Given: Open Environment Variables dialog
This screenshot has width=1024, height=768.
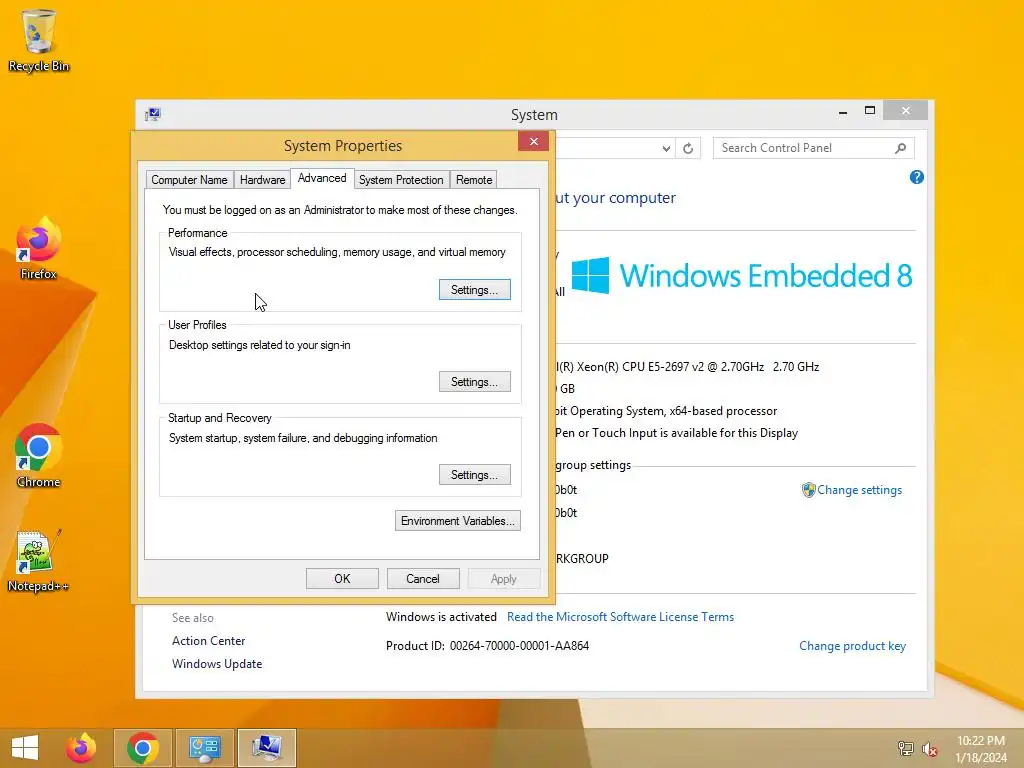Looking at the screenshot, I should [458, 520].
